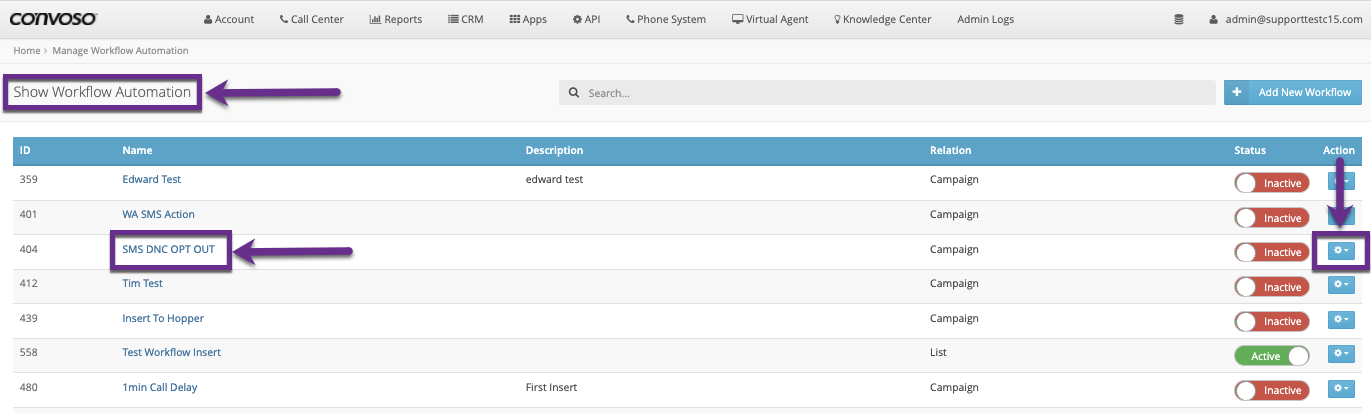Open the Virtual Agent menu

[771, 19]
